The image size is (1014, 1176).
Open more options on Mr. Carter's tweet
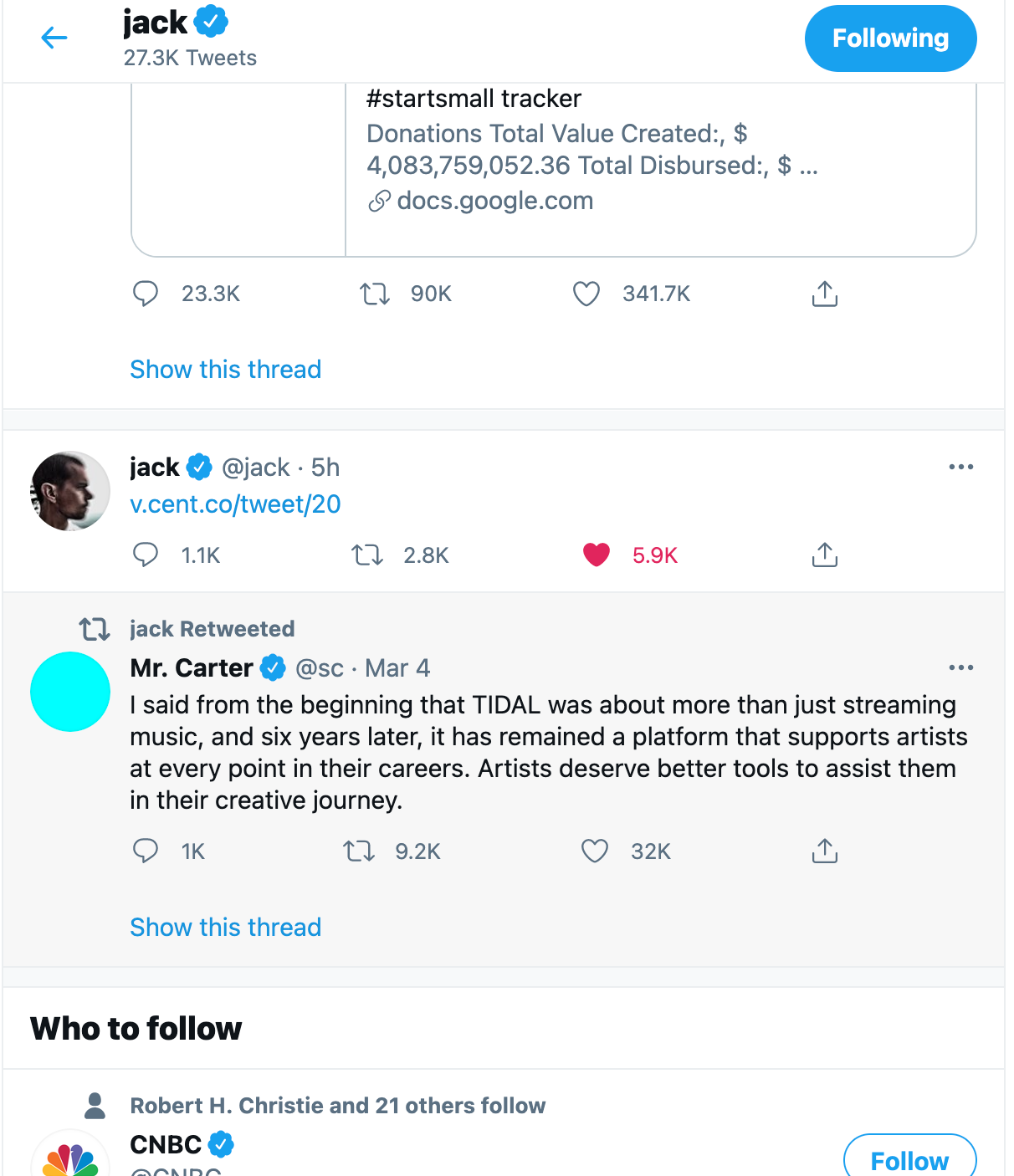click(x=960, y=667)
